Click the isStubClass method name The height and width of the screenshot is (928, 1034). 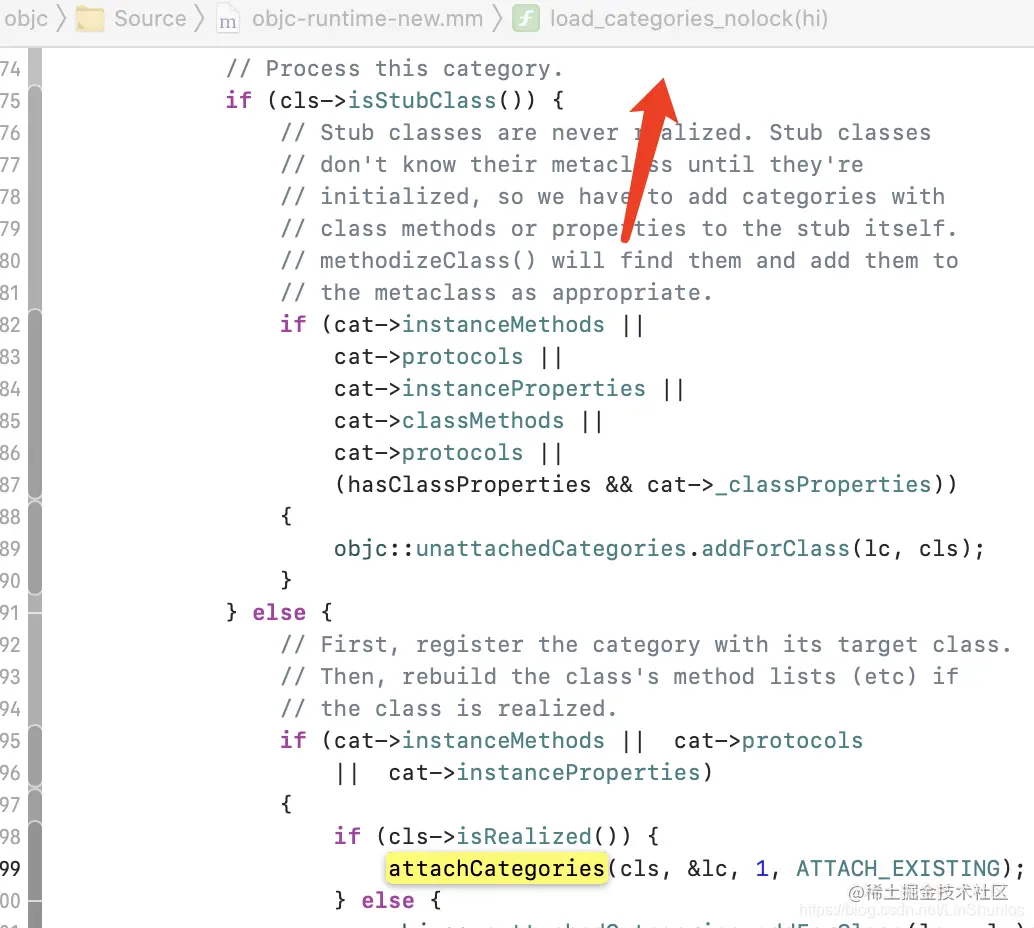coord(422,100)
